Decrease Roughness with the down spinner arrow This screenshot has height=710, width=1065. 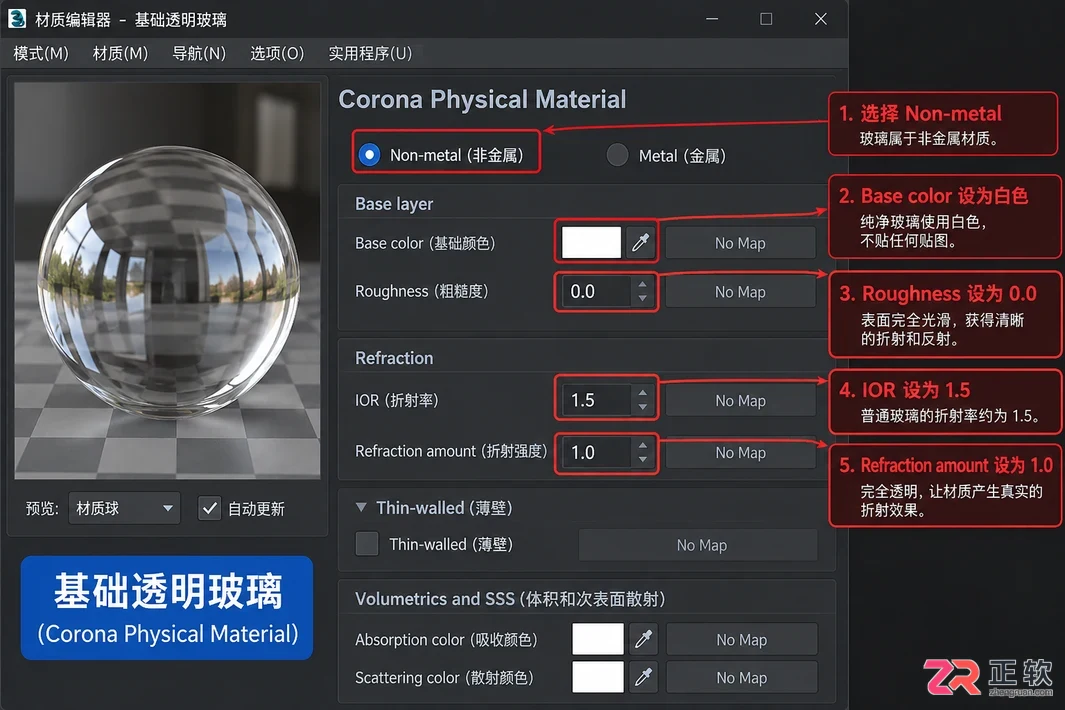tap(643, 299)
